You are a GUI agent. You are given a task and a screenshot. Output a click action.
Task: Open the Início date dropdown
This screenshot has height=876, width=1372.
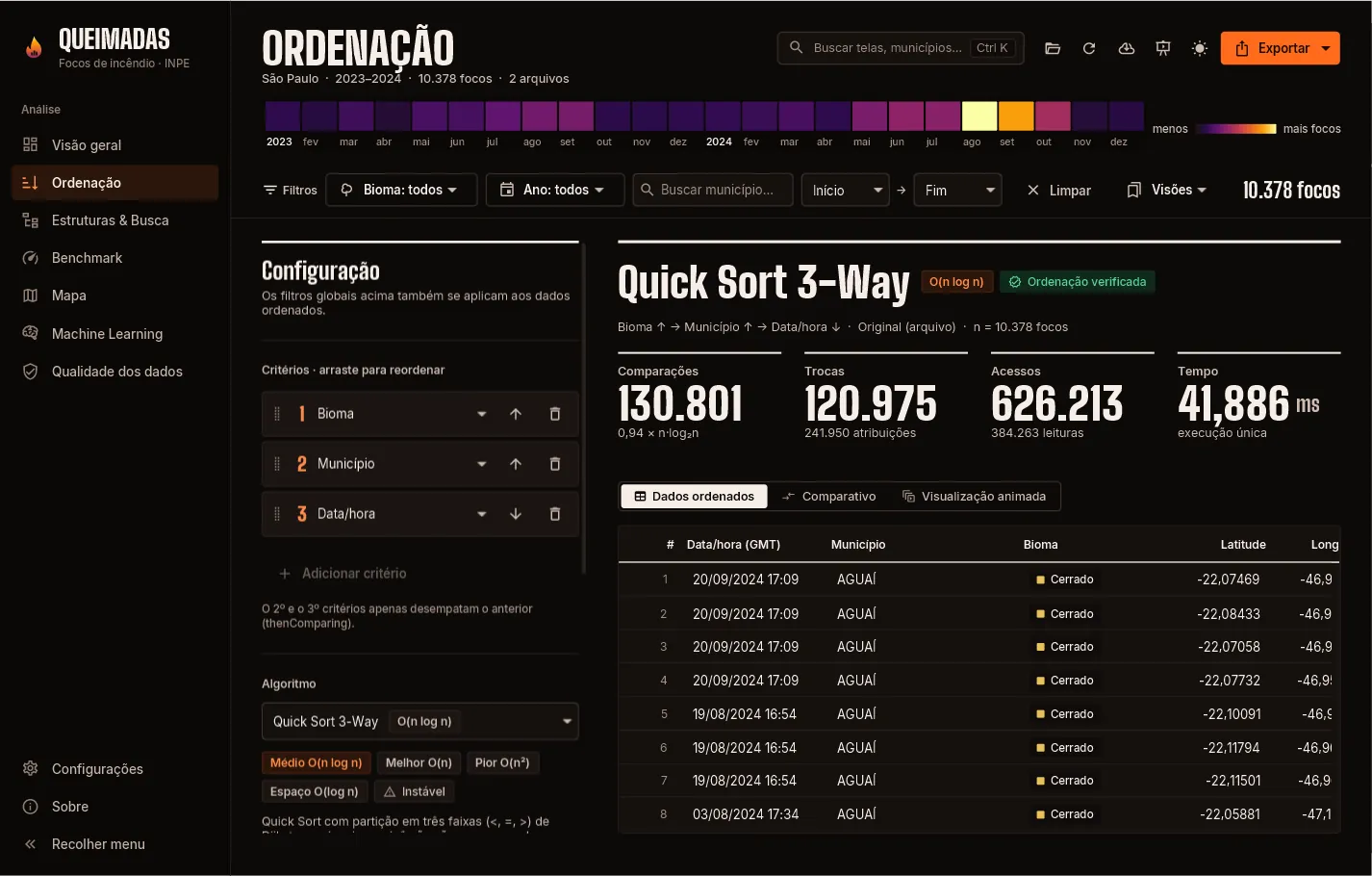coord(845,191)
